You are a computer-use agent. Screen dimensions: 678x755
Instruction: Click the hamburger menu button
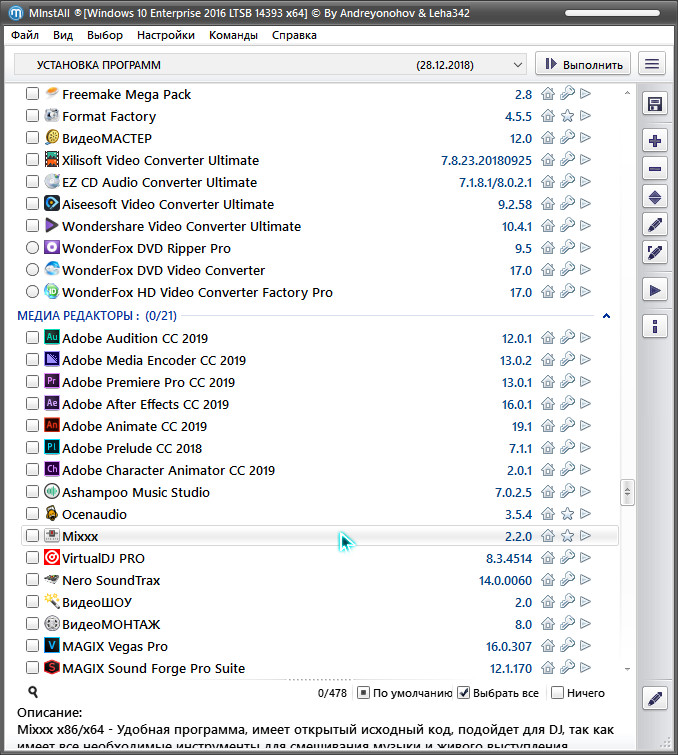(x=653, y=64)
